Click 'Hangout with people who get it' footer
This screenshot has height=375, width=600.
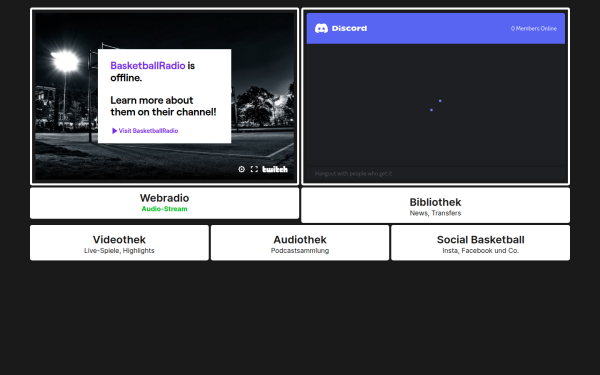(x=353, y=174)
